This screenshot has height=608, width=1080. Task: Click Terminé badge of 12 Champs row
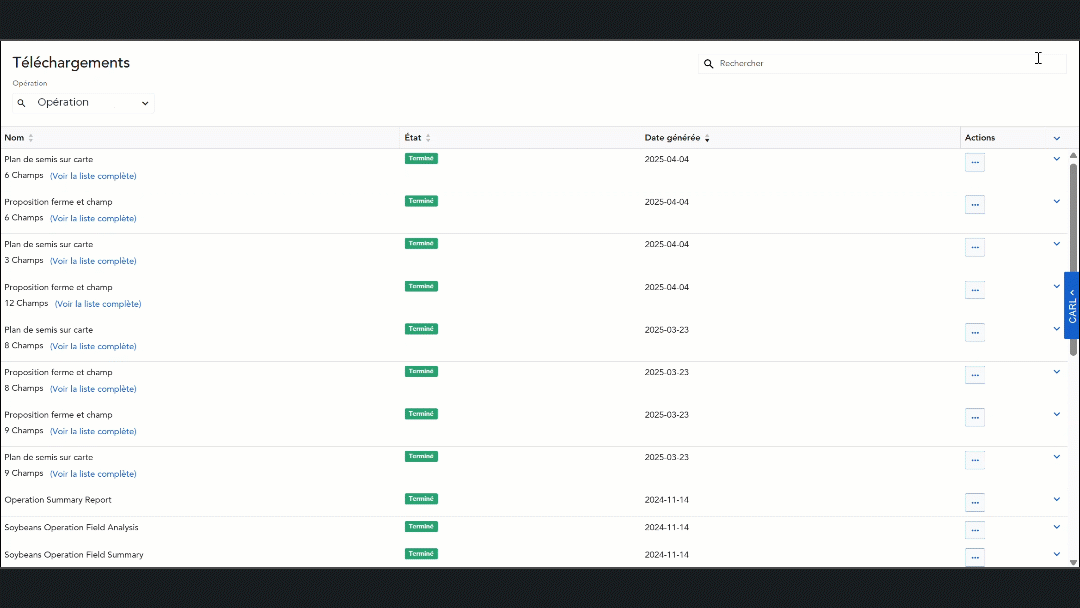click(421, 286)
